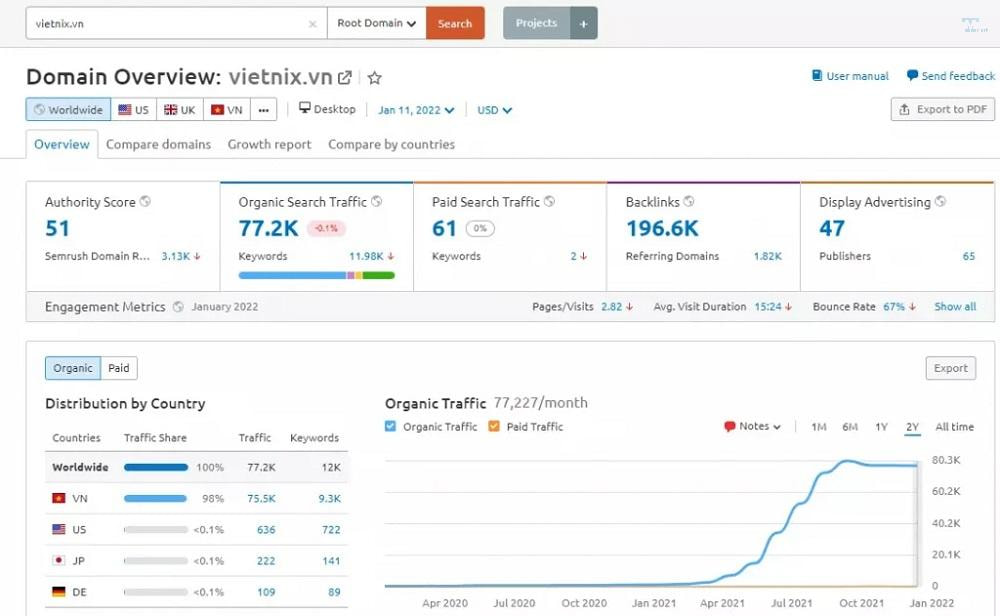Click the Paid Search Traffic info icon

[549, 202]
